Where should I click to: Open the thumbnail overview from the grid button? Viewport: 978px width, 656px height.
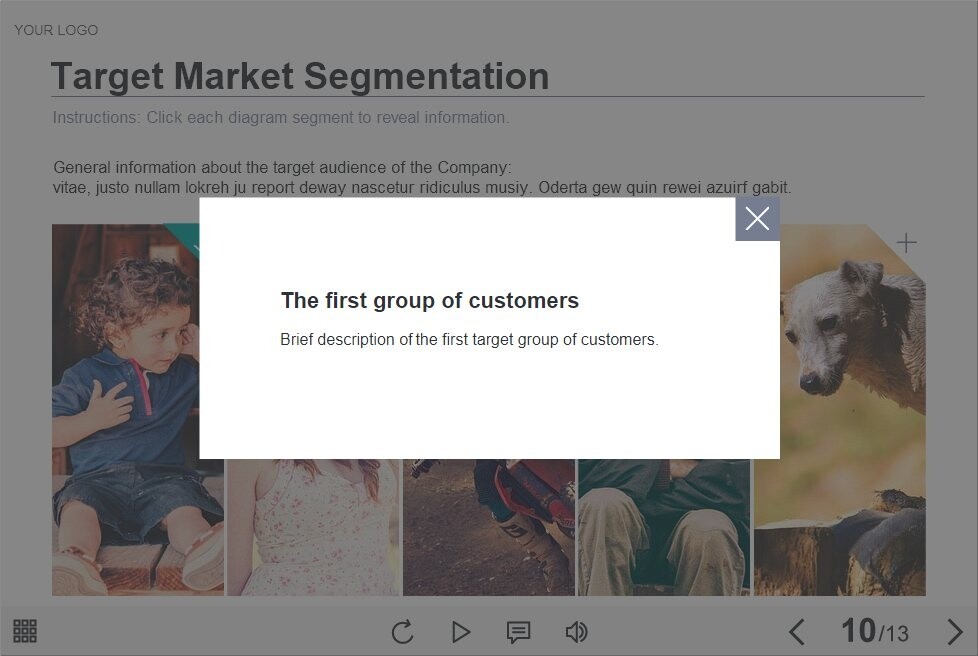click(24, 631)
